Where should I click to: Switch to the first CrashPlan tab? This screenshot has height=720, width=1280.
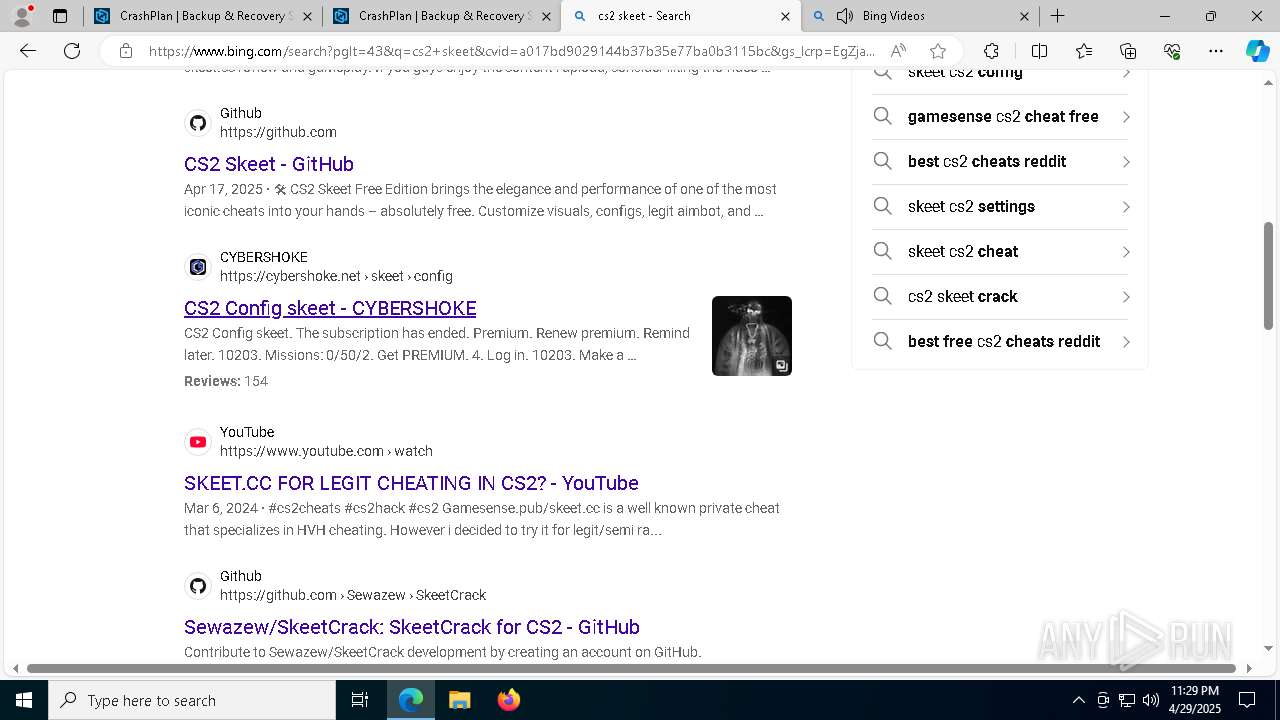click(x=201, y=16)
